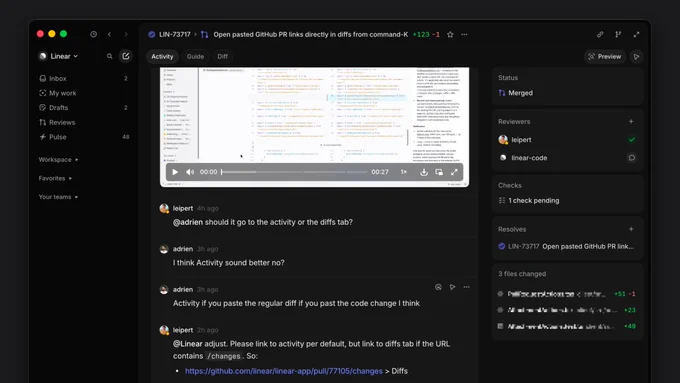Click leipert's approved check mark
The image size is (680, 383).
click(x=631, y=140)
